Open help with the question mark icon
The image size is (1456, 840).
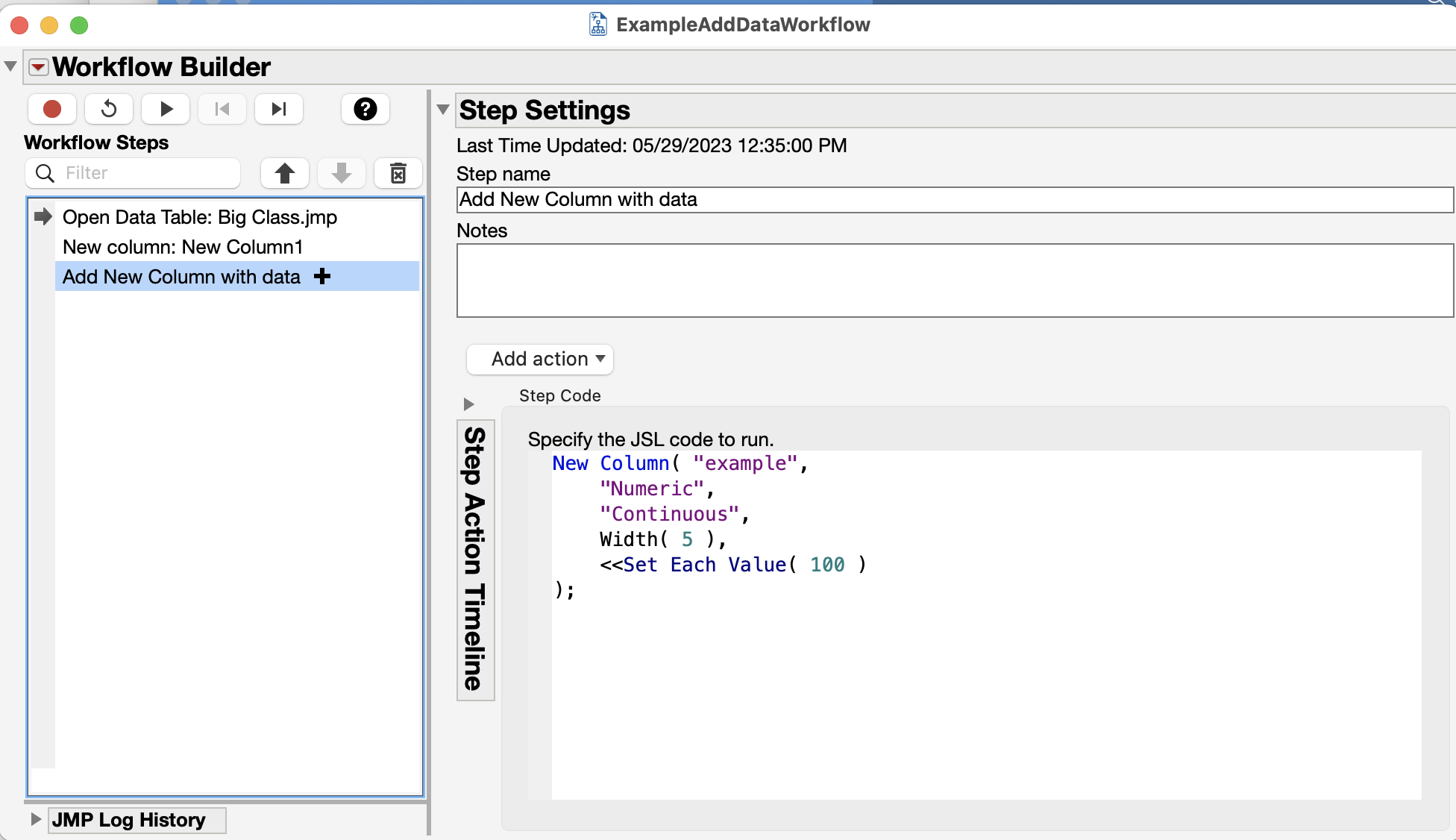pyautogui.click(x=365, y=109)
